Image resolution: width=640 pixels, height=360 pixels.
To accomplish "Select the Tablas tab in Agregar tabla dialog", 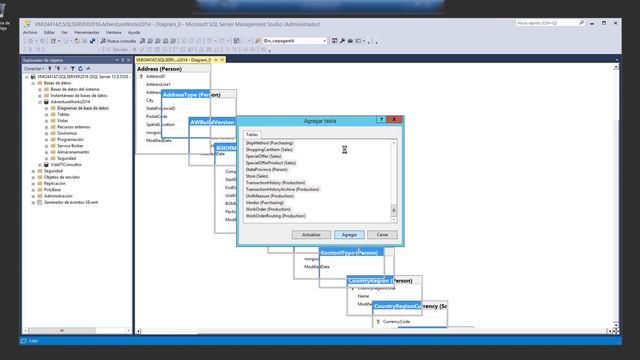I will (252, 134).
